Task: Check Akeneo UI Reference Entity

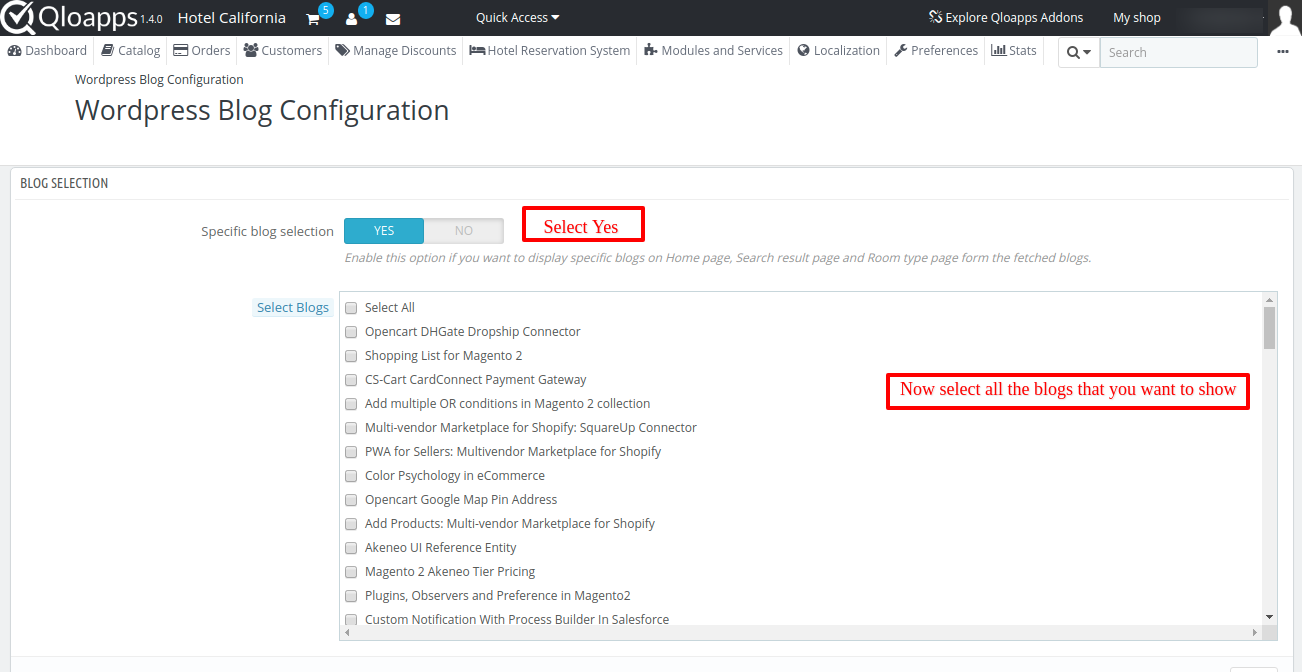Action: (351, 548)
